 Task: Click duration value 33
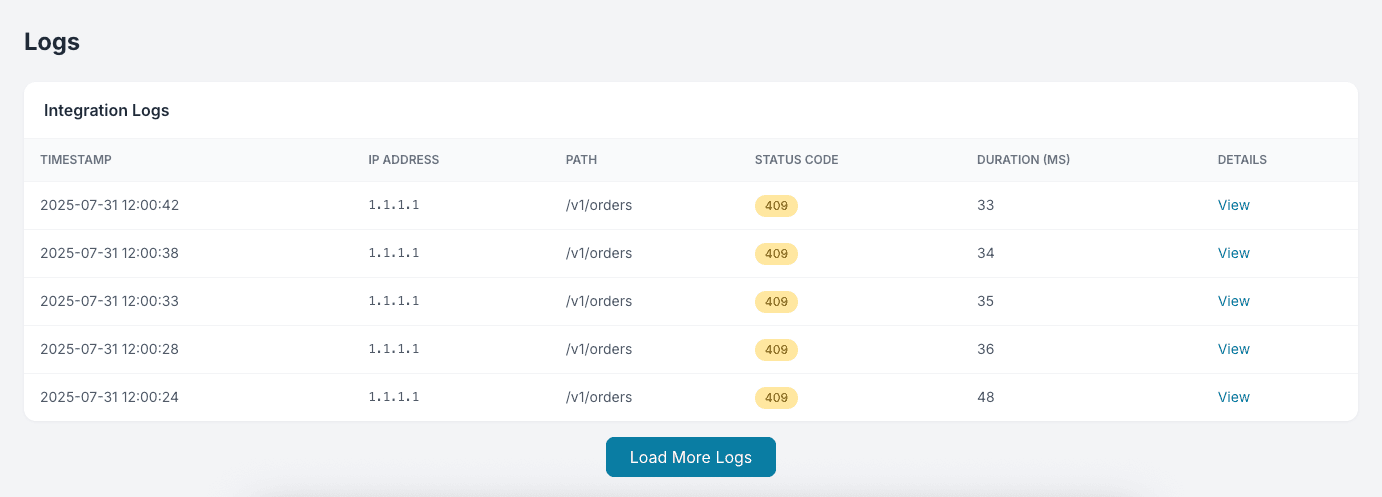tap(986, 205)
